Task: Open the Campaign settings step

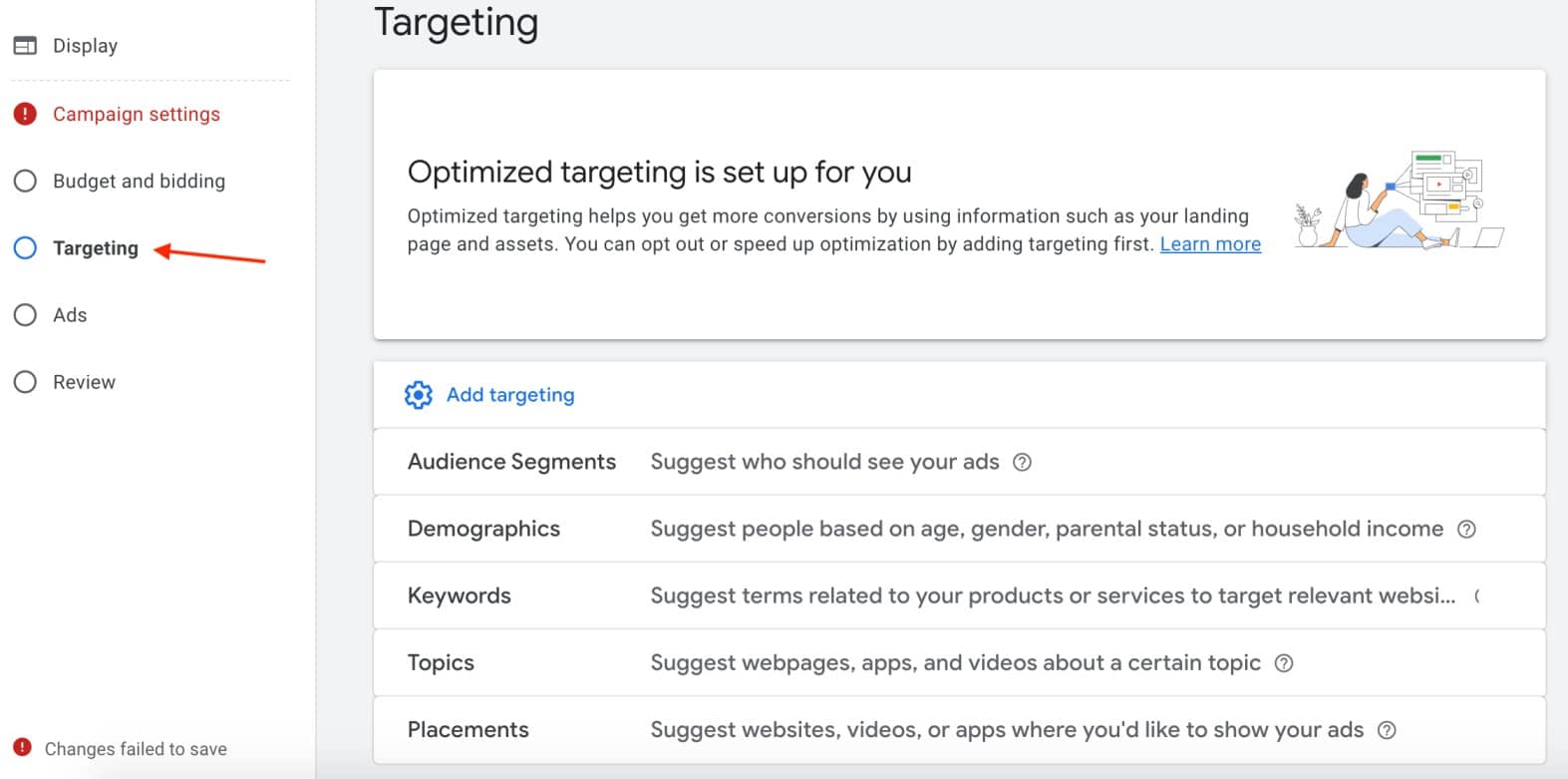Action: point(137,114)
